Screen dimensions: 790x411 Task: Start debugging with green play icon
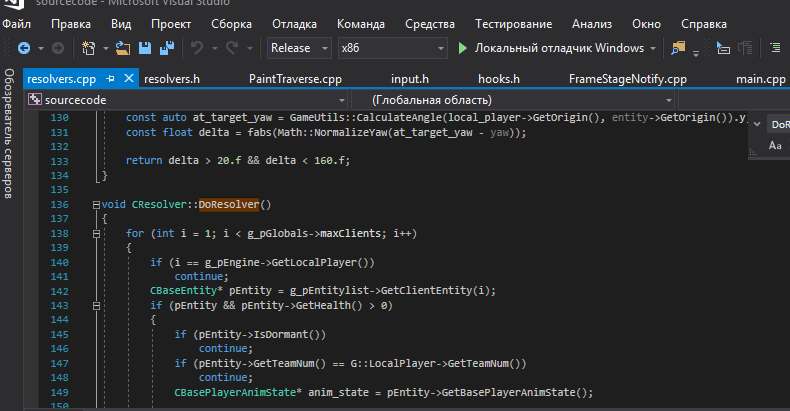coord(462,48)
